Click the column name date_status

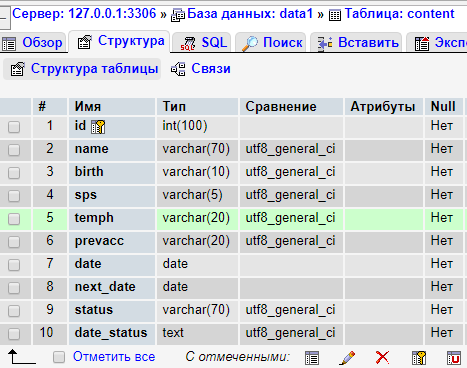[x=111, y=333]
